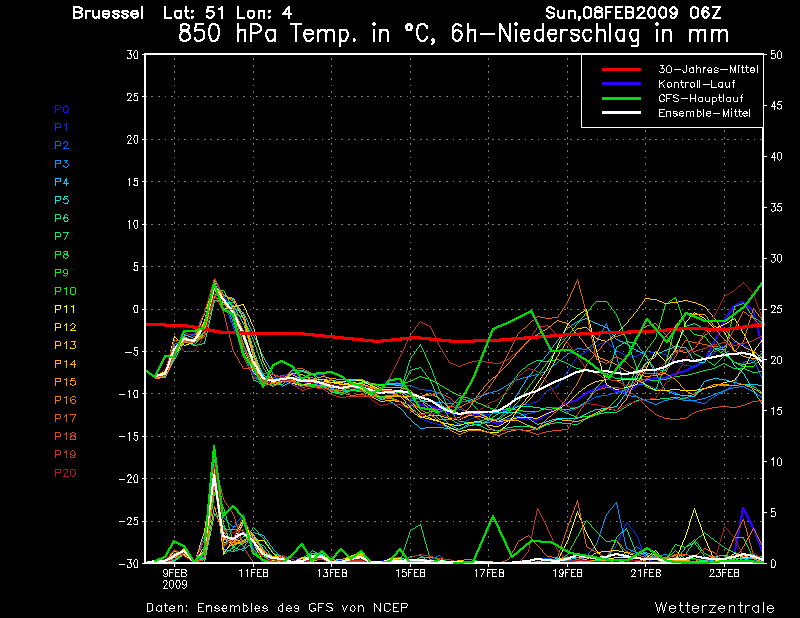Screen dimensions: 800x618
Task: Click the Daten: Ensembles des GFS von NCEP text
Action: click(277, 608)
